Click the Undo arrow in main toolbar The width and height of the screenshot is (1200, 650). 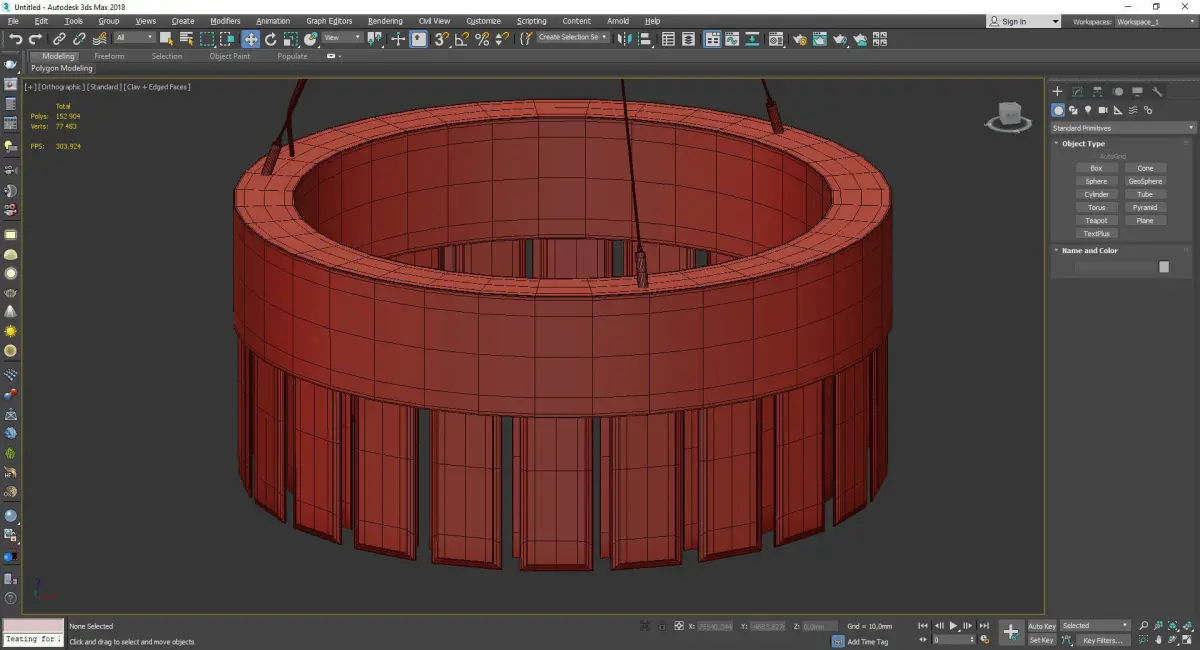[16, 39]
